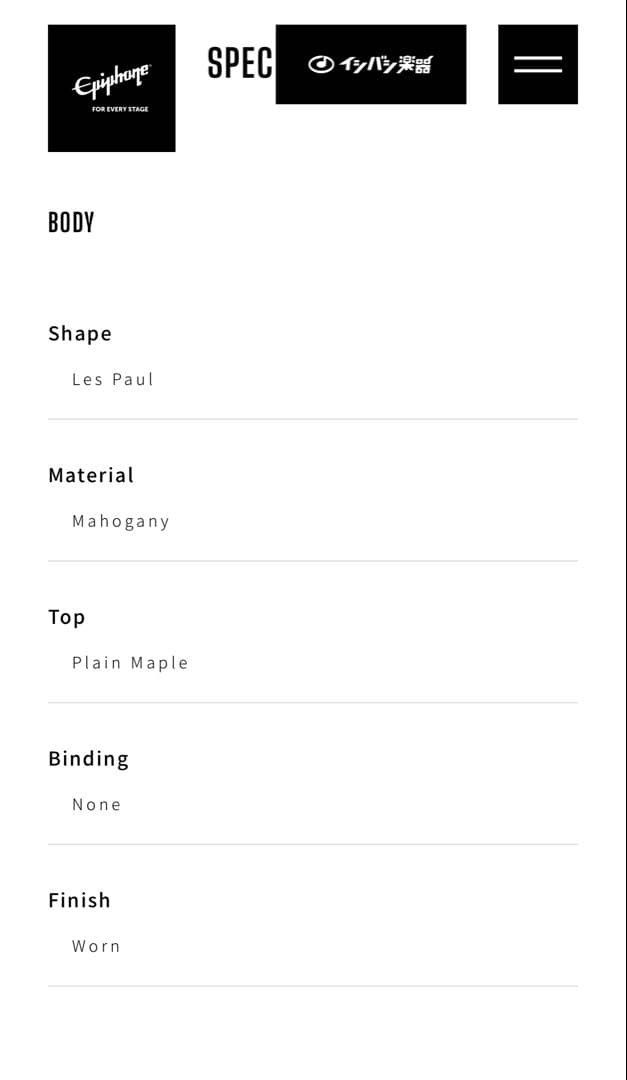Click the divider line below Les Paul
Image resolution: width=627 pixels, height=1080 pixels.
tap(313, 419)
